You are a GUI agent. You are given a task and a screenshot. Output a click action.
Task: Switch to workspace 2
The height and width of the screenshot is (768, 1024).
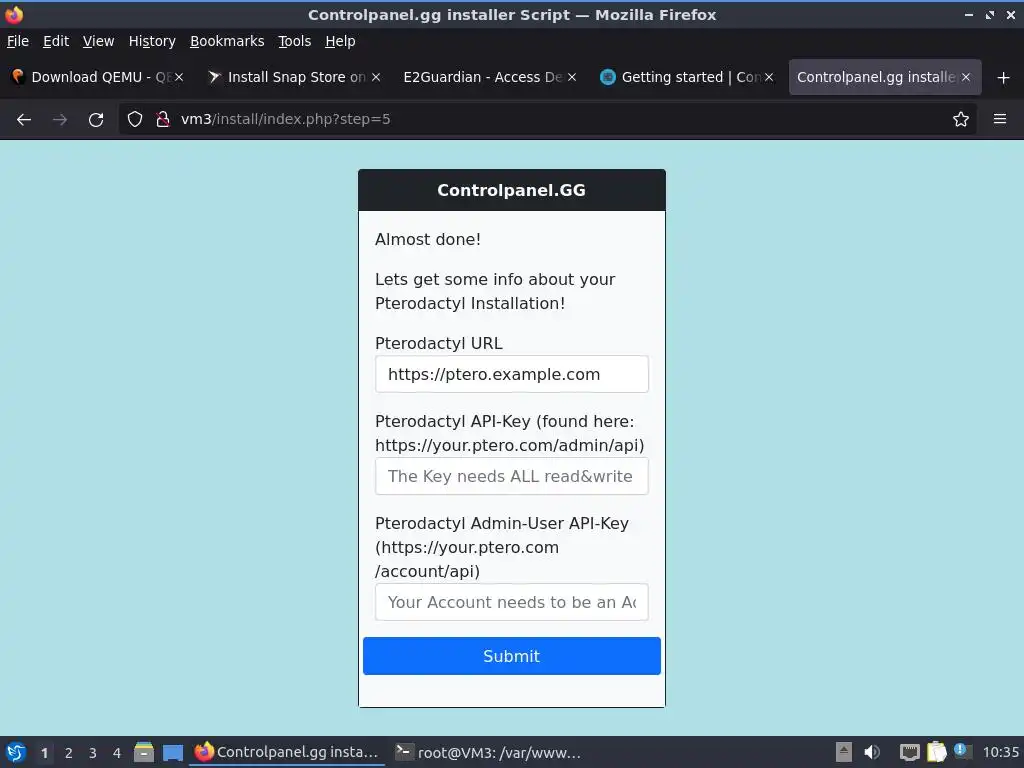(69, 753)
